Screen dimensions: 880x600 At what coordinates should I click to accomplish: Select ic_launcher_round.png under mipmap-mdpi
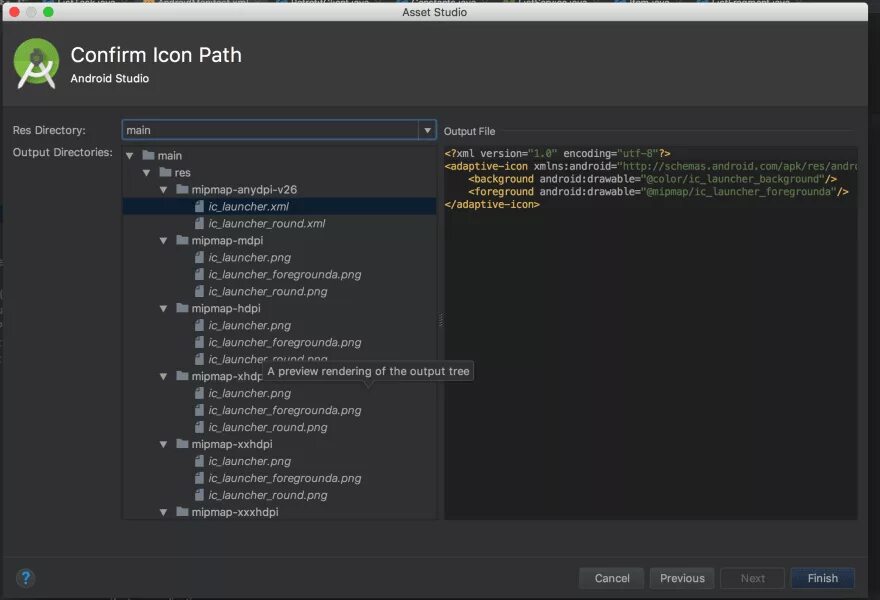coord(268,291)
